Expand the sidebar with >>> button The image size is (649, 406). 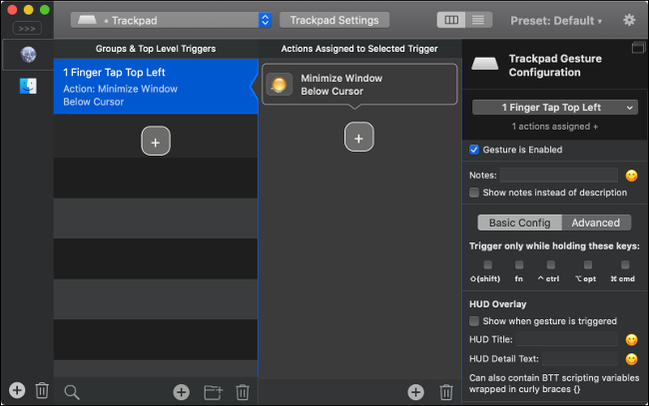(27, 29)
